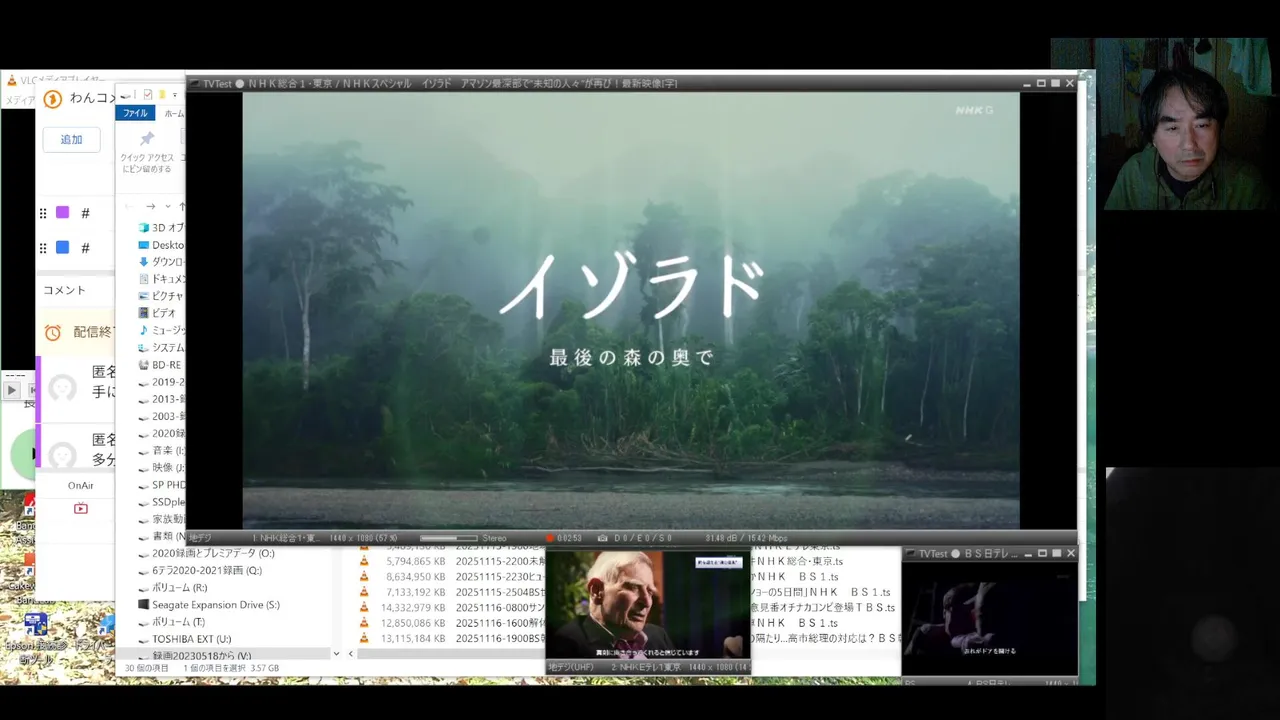This screenshot has height=720, width=1280.
Task: Open channel selector '1: NHK総合1・東'
Action: pyautogui.click(x=285, y=538)
